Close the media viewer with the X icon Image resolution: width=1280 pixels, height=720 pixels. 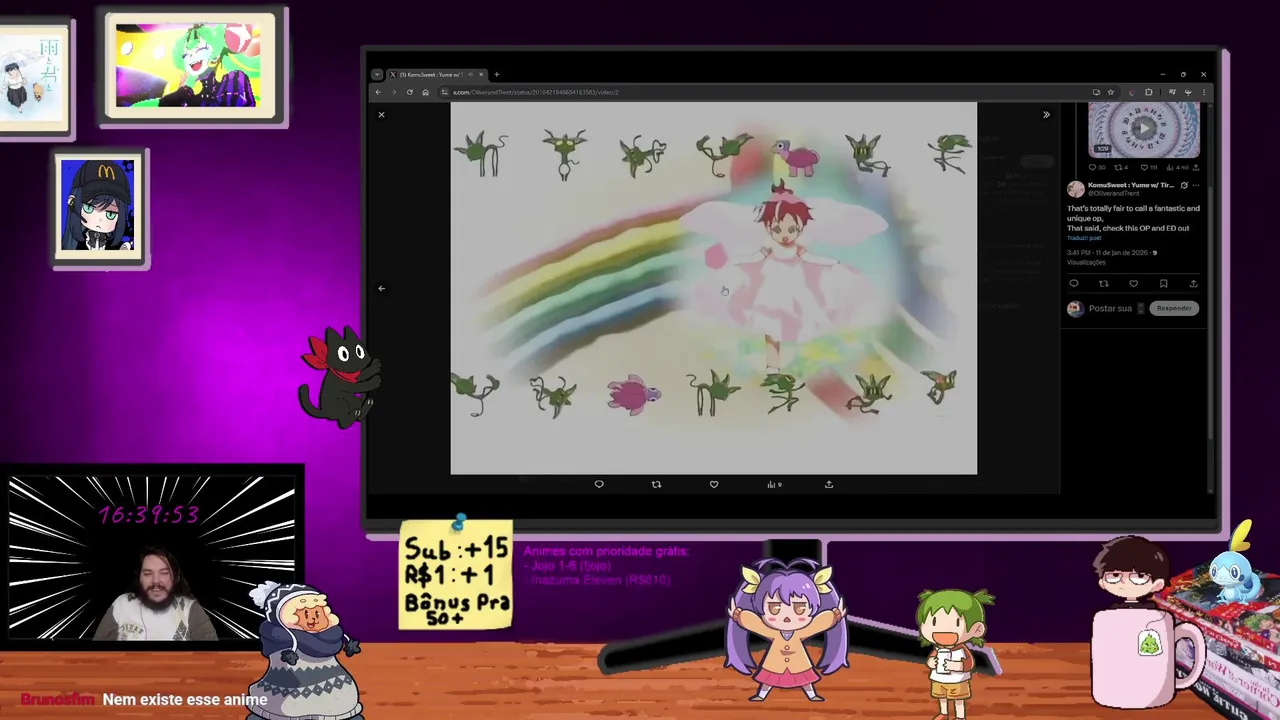381,115
